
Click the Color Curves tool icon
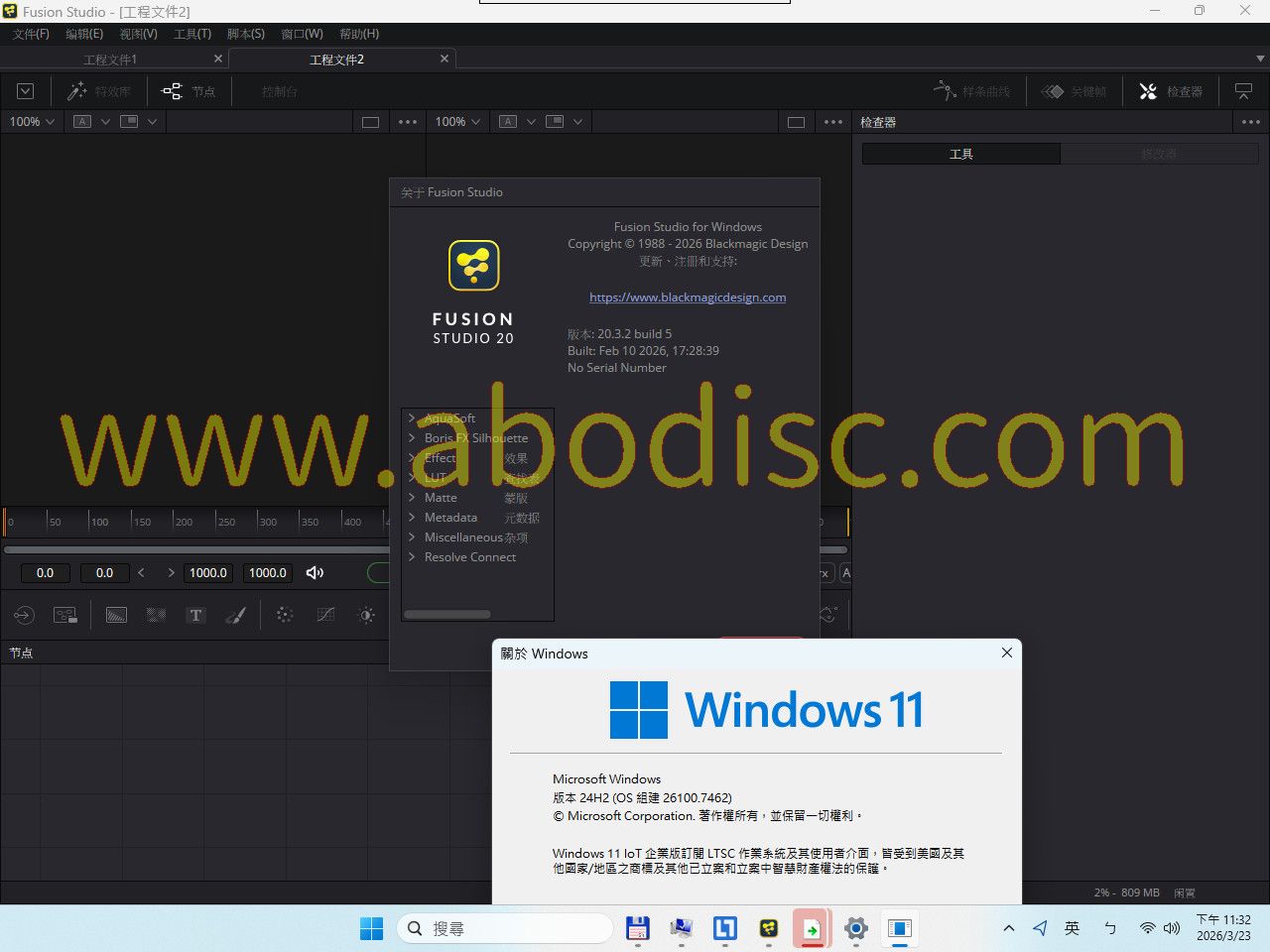[325, 616]
